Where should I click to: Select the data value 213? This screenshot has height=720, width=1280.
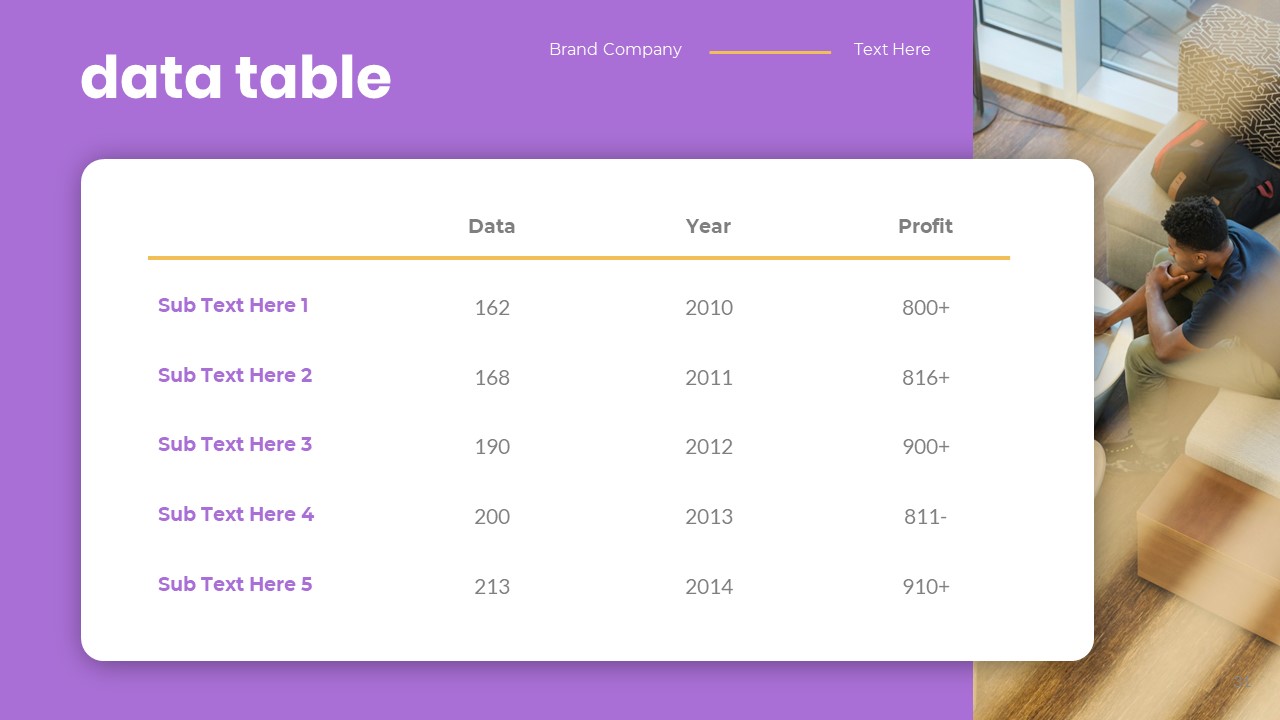492,587
